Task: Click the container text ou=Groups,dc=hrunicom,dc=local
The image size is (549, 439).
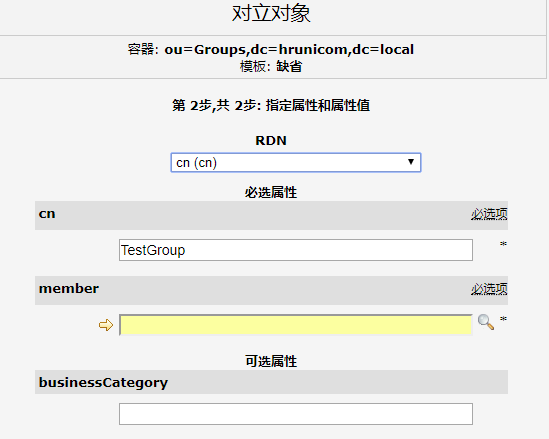Action: pyautogui.click(x=289, y=49)
